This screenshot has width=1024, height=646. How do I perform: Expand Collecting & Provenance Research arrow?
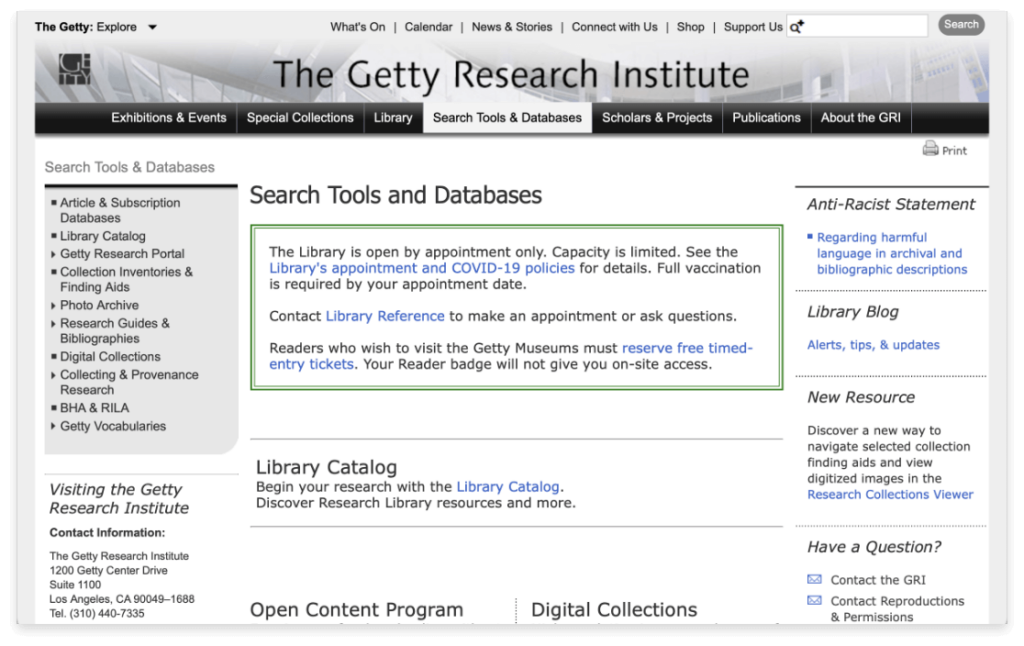coord(54,376)
